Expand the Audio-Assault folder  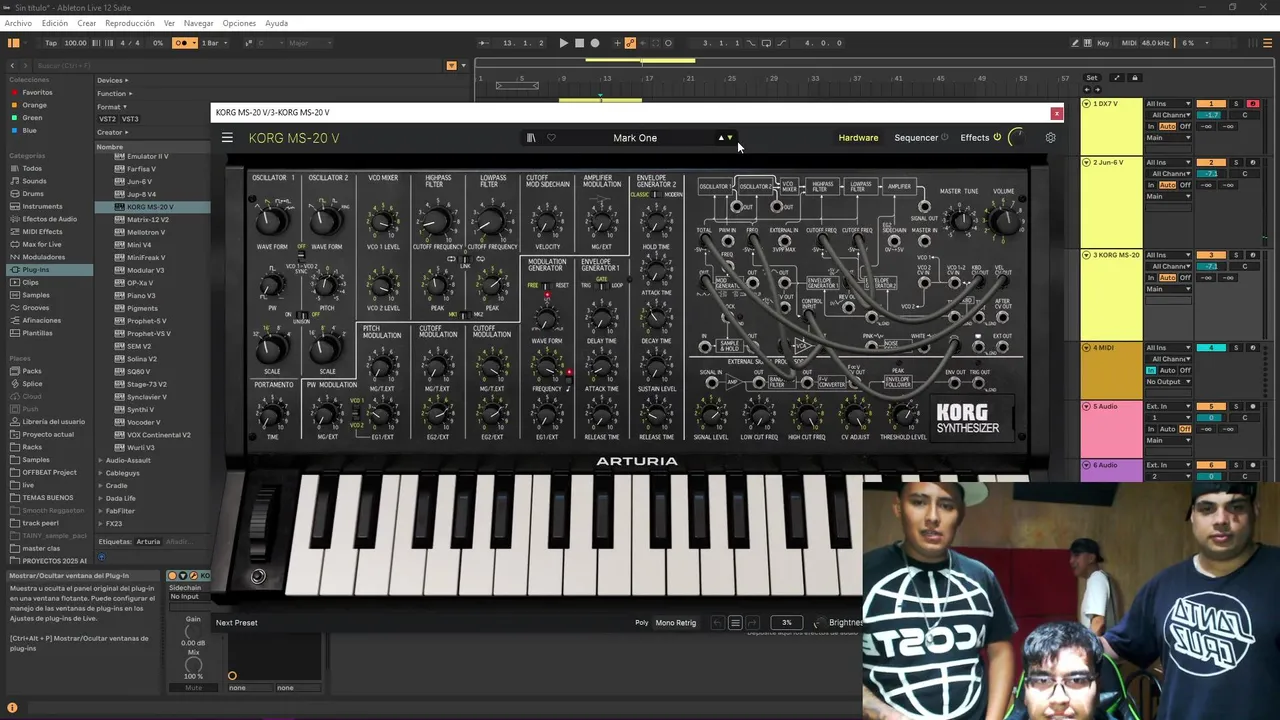pyautogui.click(x=100, y=460)
